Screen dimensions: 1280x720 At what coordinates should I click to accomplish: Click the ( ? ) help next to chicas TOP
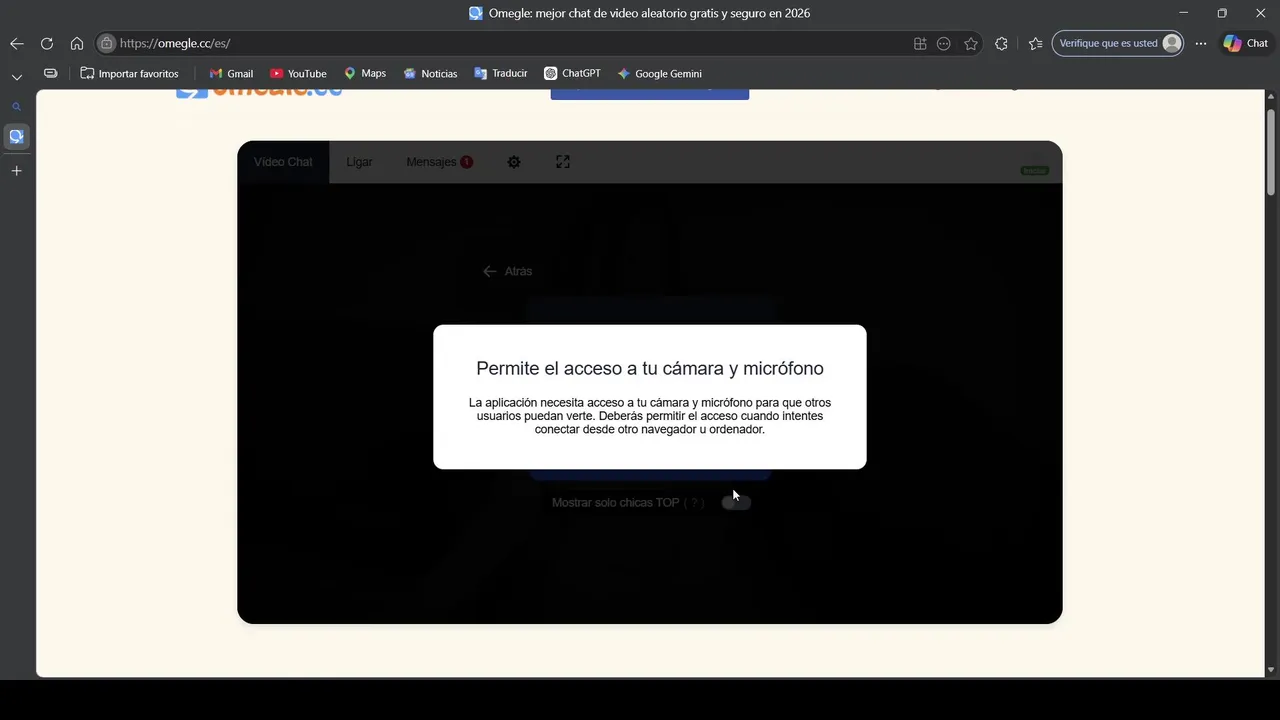(x=693, y=502)
